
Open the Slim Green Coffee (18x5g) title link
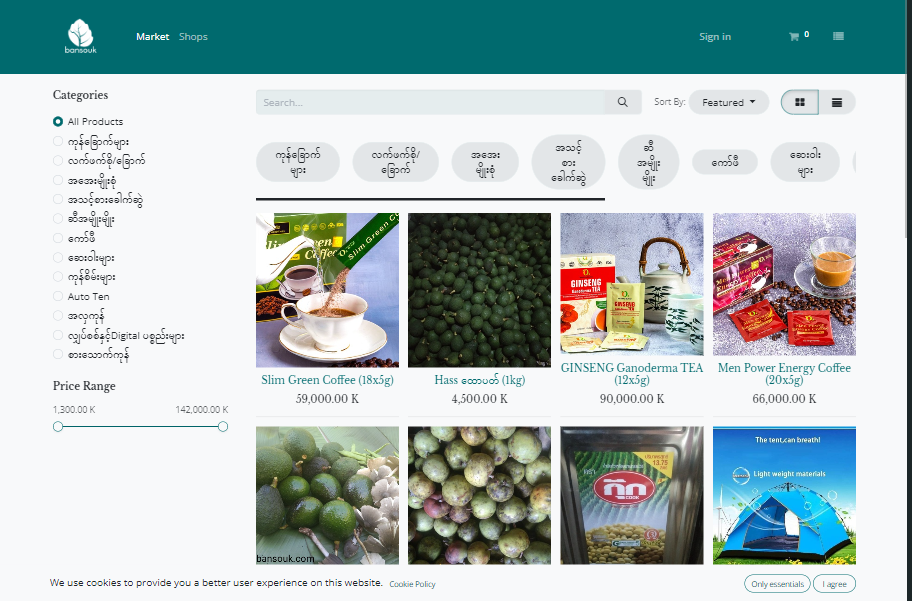[327, 380]
